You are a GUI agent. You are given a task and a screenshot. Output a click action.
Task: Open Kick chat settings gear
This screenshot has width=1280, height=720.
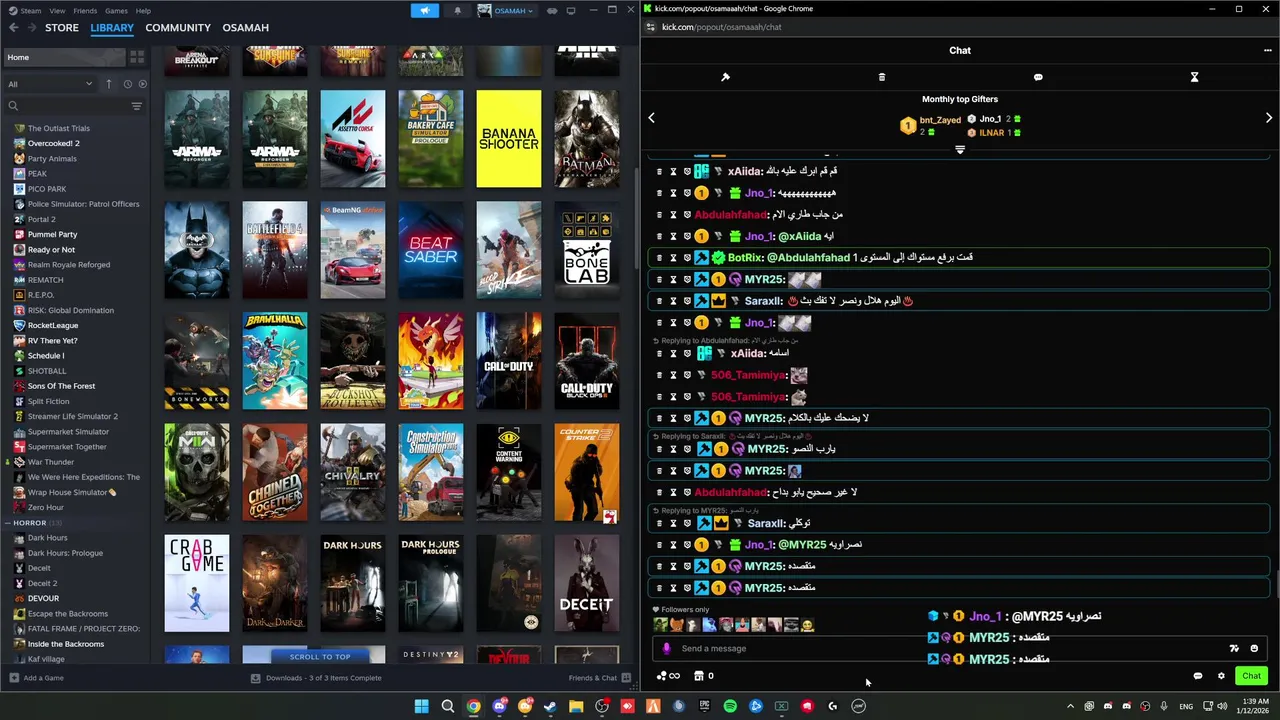point(1221,676)
